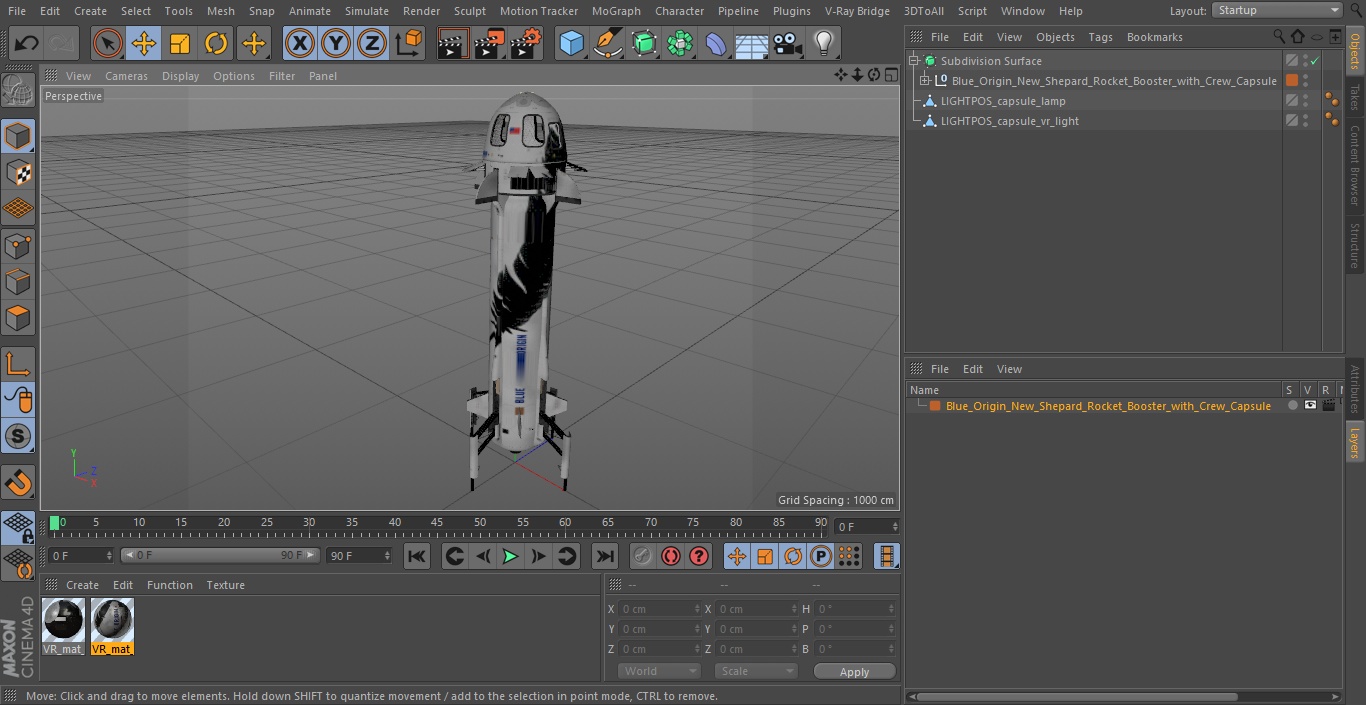
Task: Activate the Rotate tool
Action: [216, 43]
